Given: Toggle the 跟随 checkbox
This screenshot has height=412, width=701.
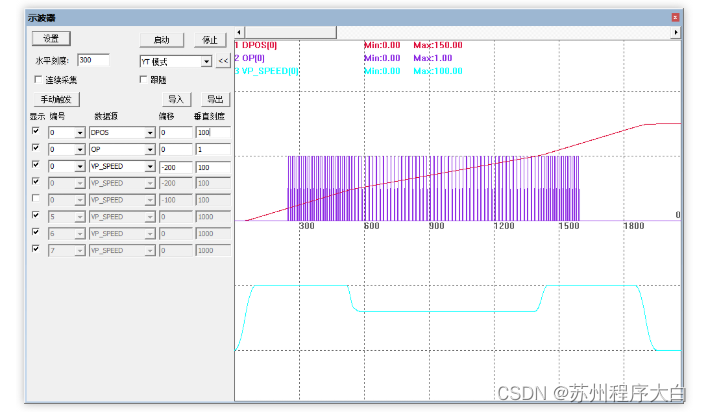Looking at the screenshot, I should [144, 79].
